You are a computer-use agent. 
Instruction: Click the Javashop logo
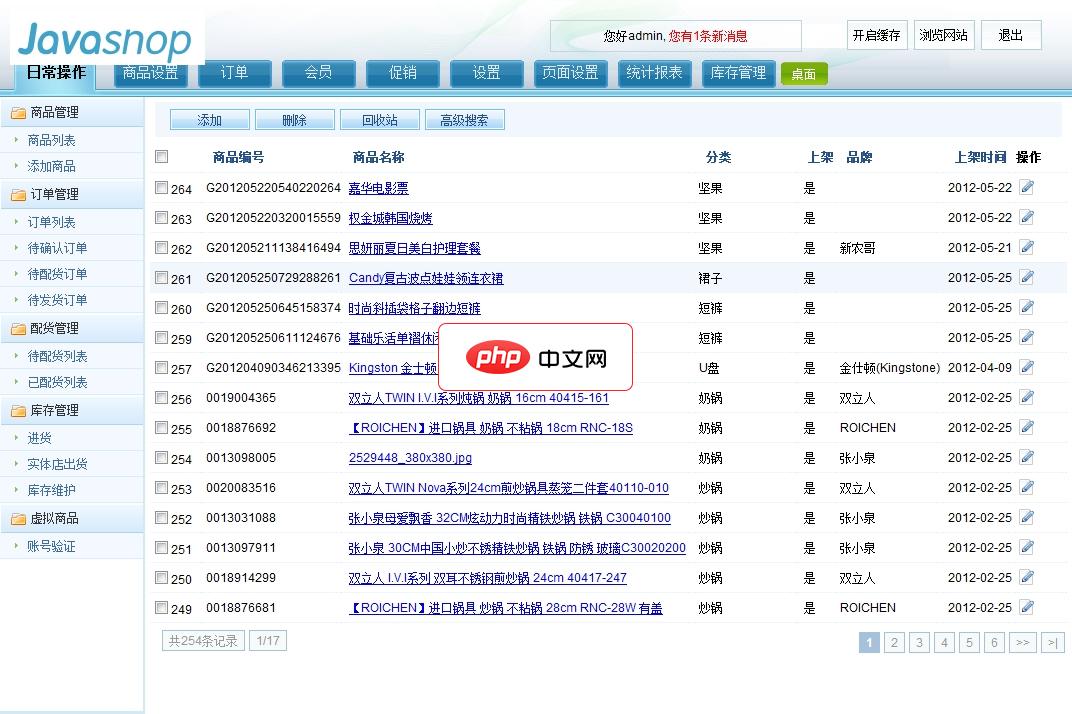pyautogui.click(x=100, y=40)
